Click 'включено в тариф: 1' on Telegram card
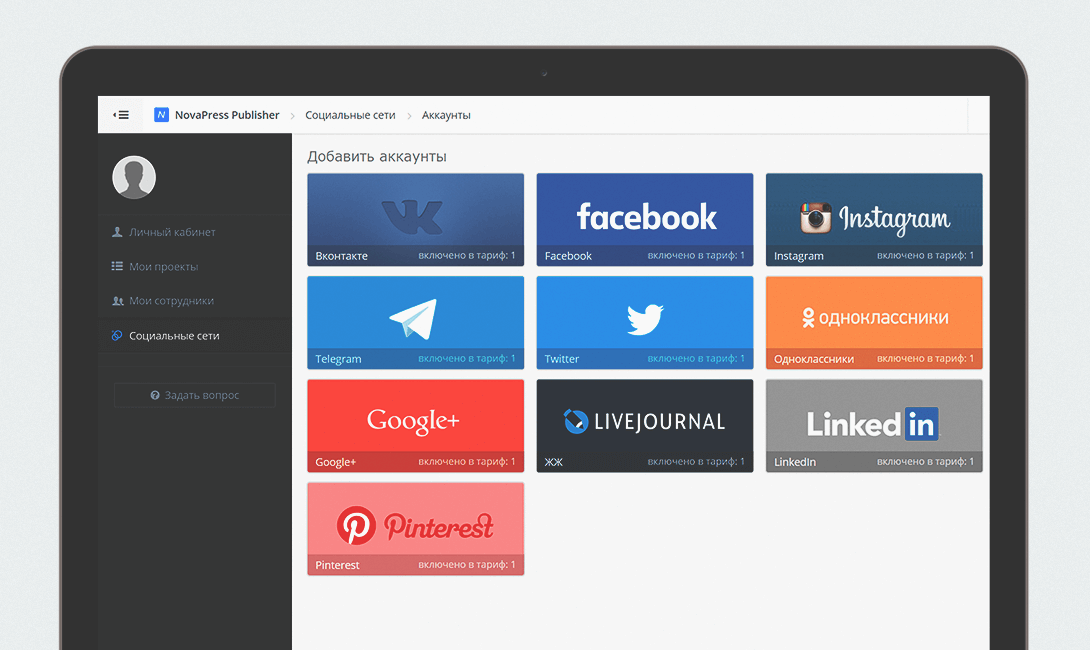This screenshot has height=650, width=1090. click(467, 359)
